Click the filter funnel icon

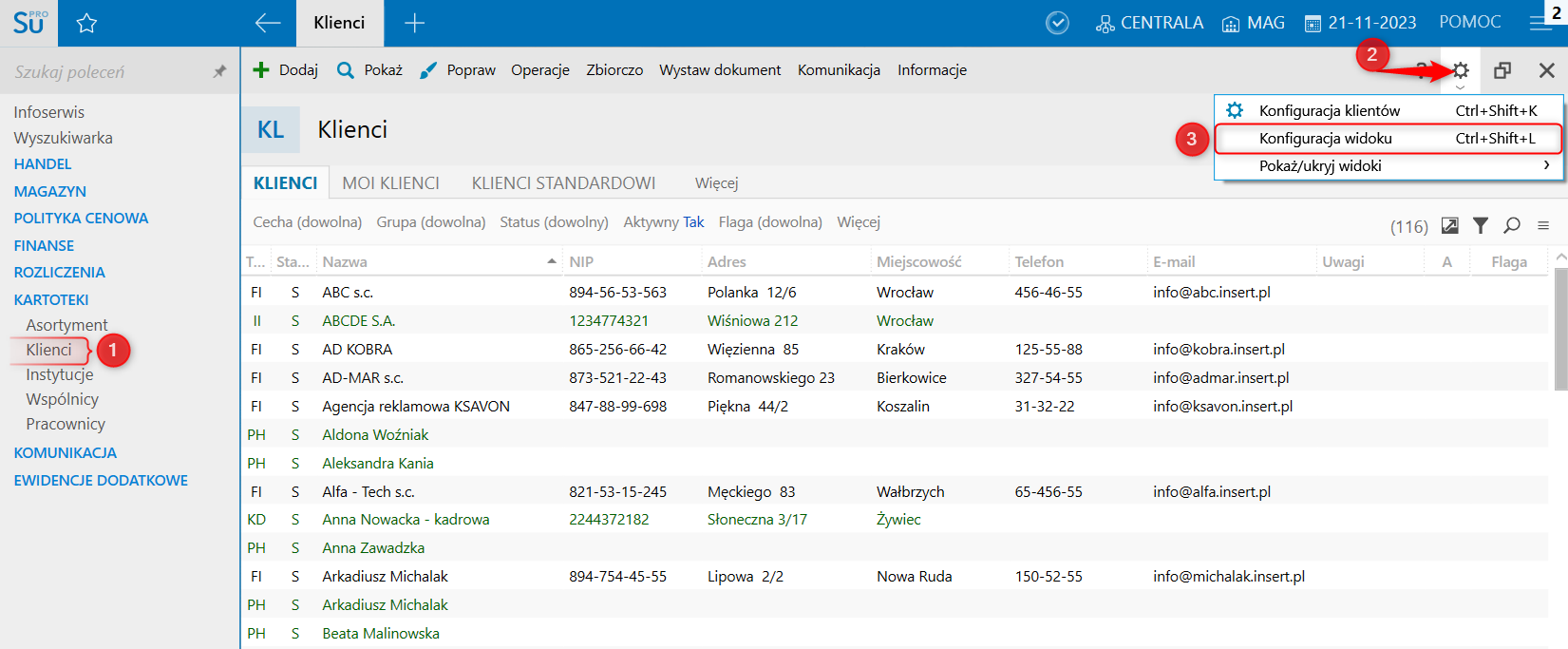click(x=1481, y=225)
